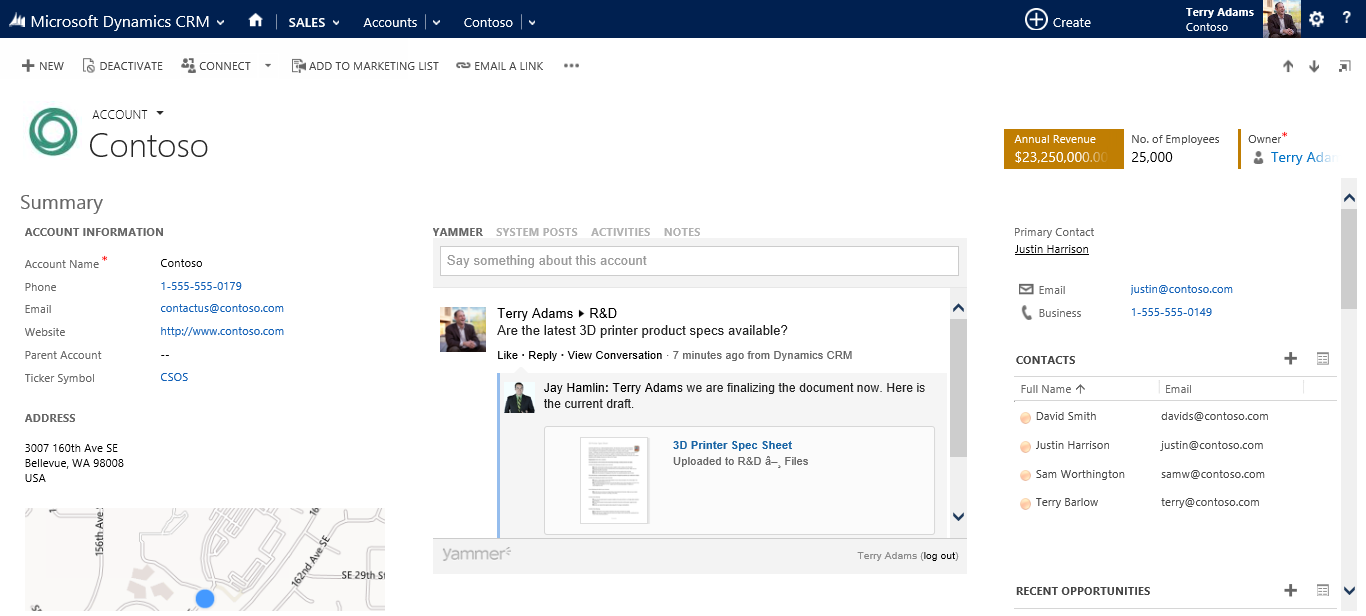Open the Justin Harrison primary contact link

(x=1051, y=249)
